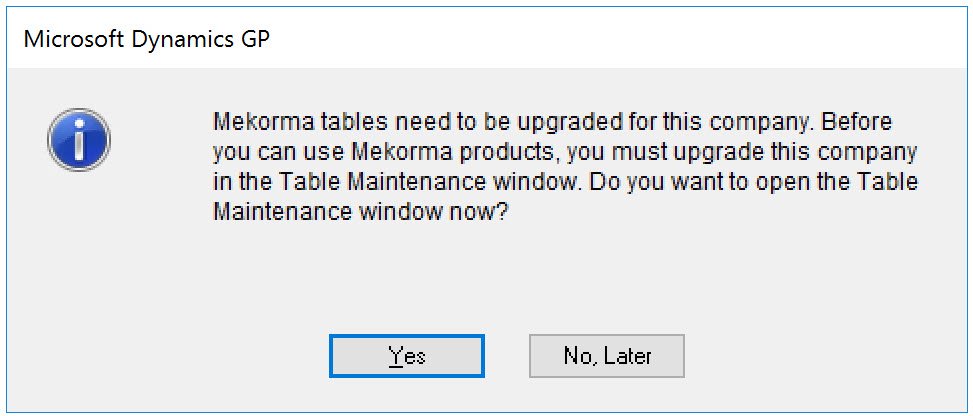Click the word "Before" ending the first line

click(857, 124)
